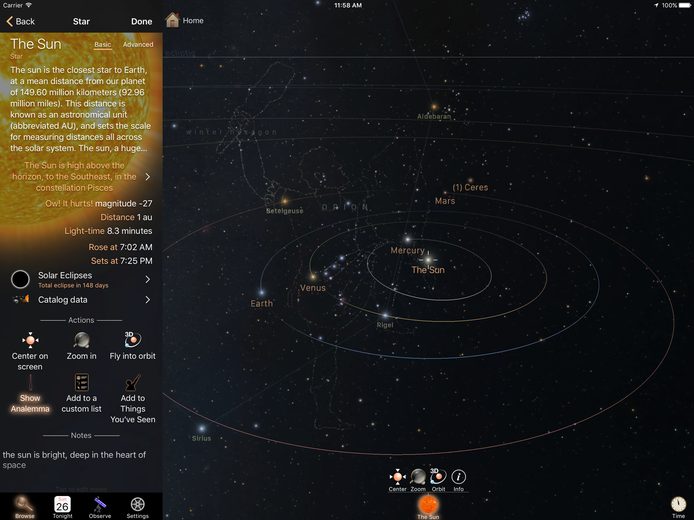Tap 'Total eclipse in 148 days' text

click(73, 285)
